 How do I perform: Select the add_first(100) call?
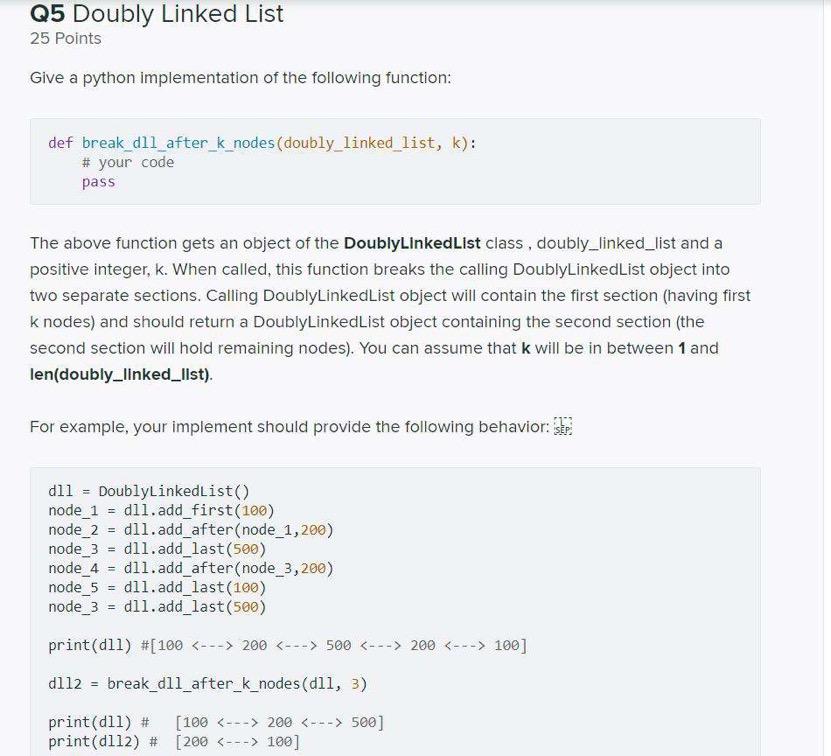coord(221,510)
